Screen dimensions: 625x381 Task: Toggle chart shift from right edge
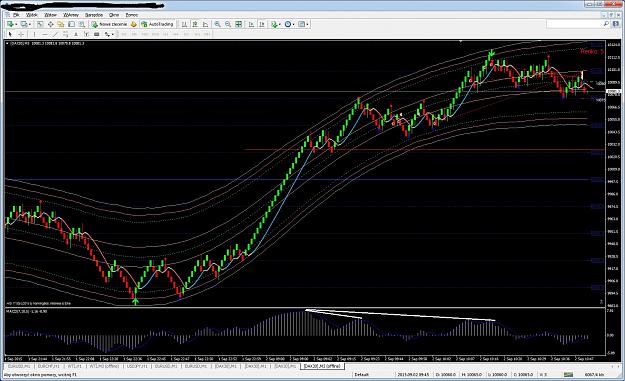[262, 24]
